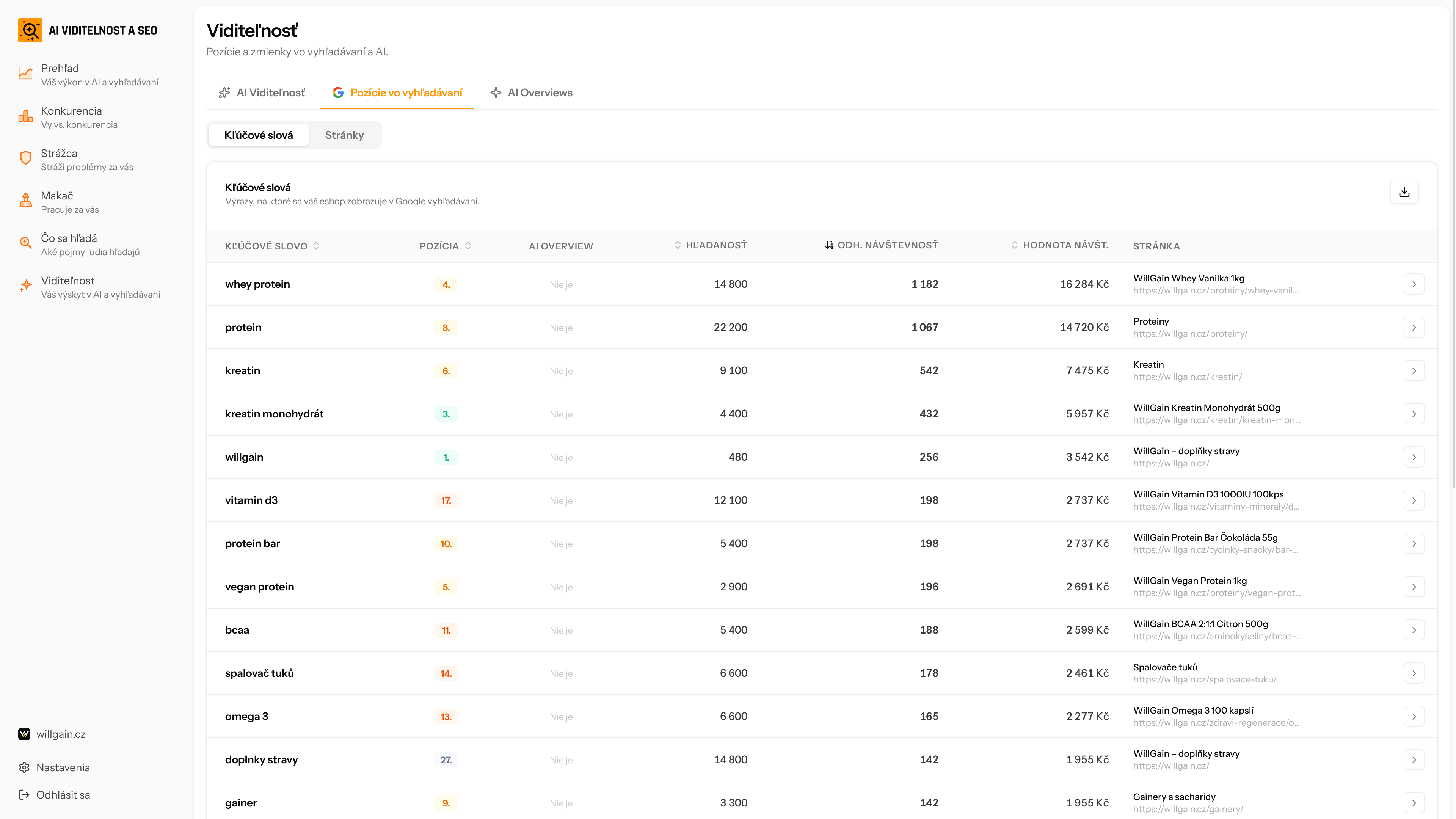Open the Prehľad sidebar menu item
Viewport: 1456px width, 819px height.
[96, 75]
